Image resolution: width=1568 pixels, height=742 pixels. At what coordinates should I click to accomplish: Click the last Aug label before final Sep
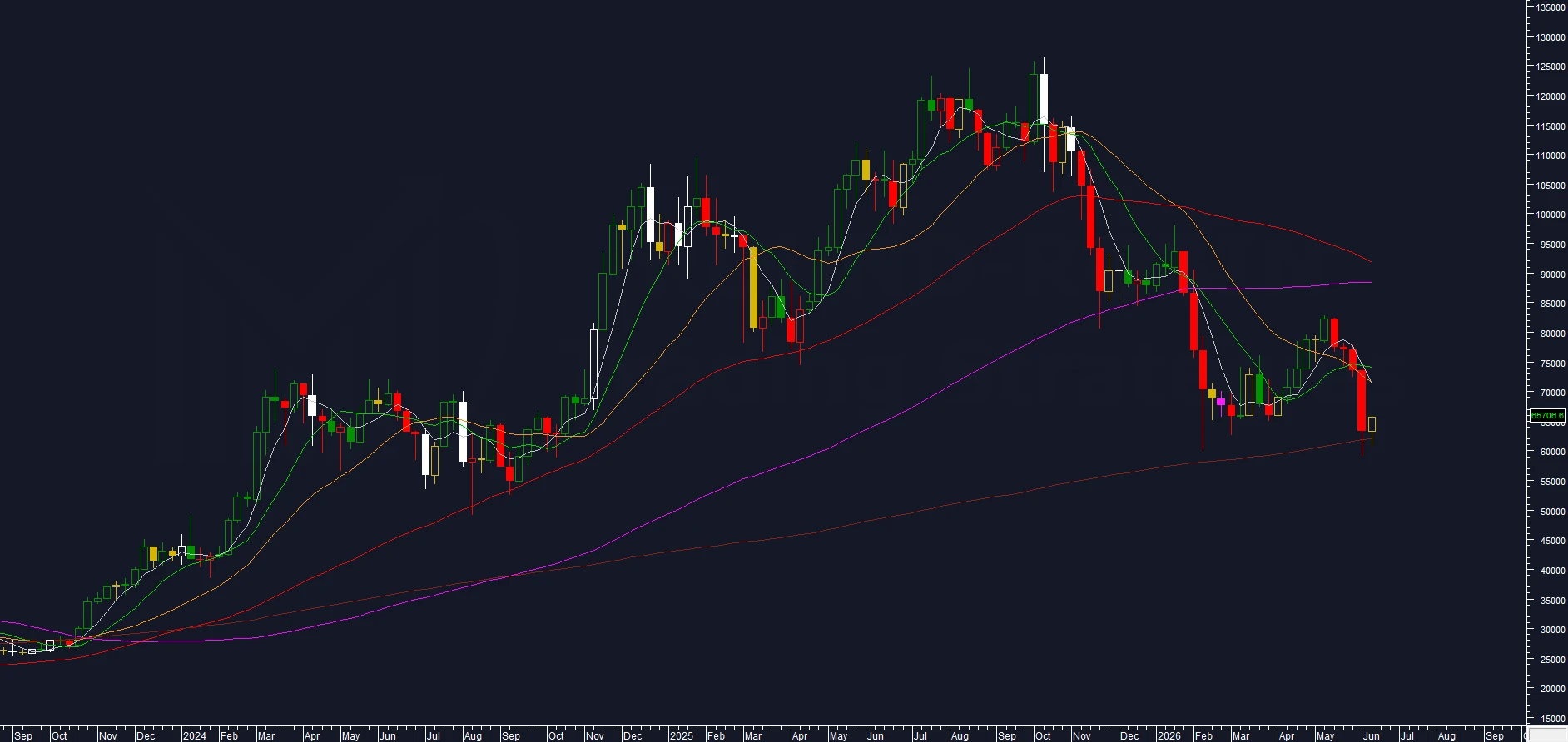1446,735
